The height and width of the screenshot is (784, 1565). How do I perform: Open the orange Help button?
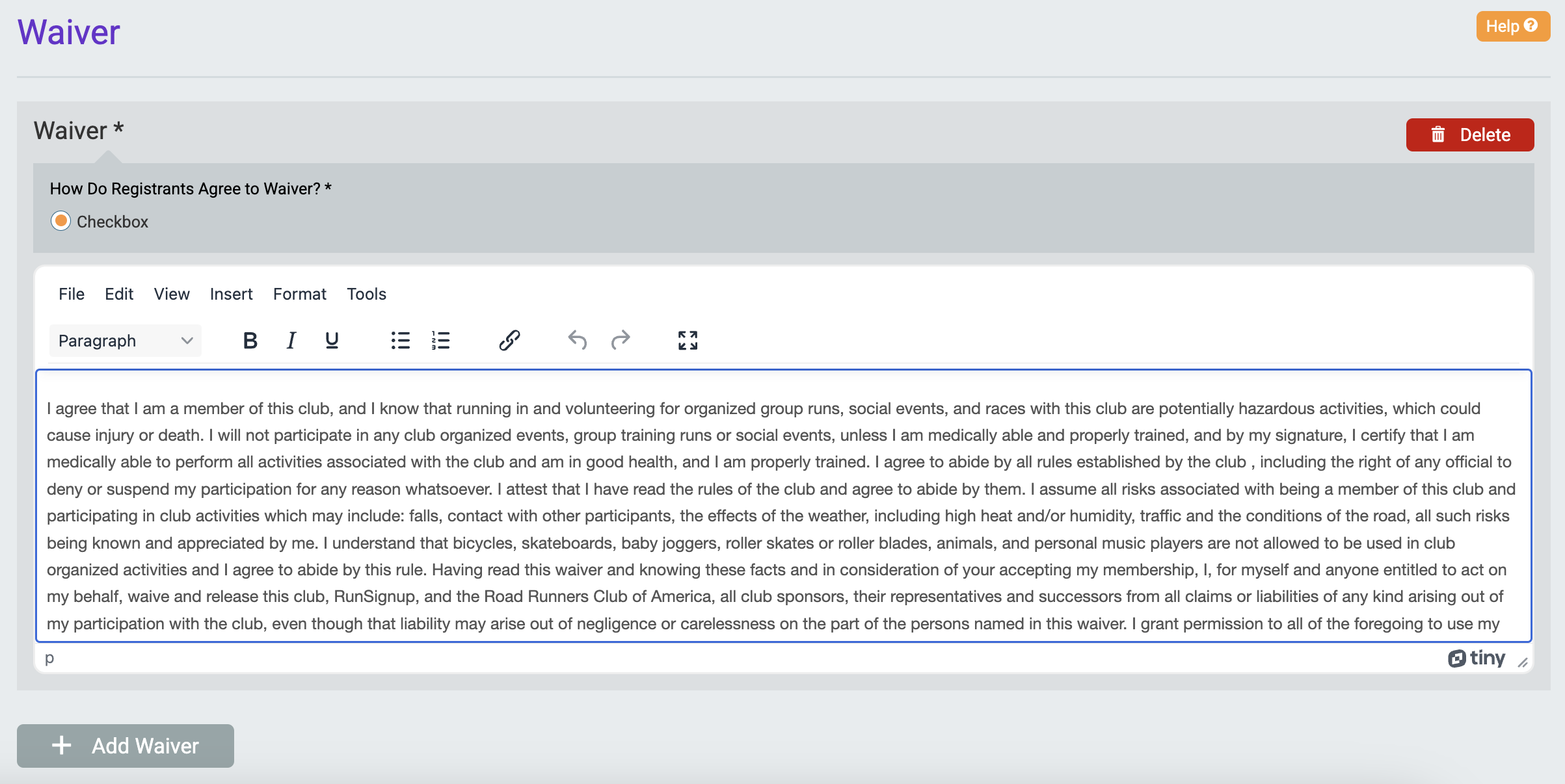coord(1512,26)
